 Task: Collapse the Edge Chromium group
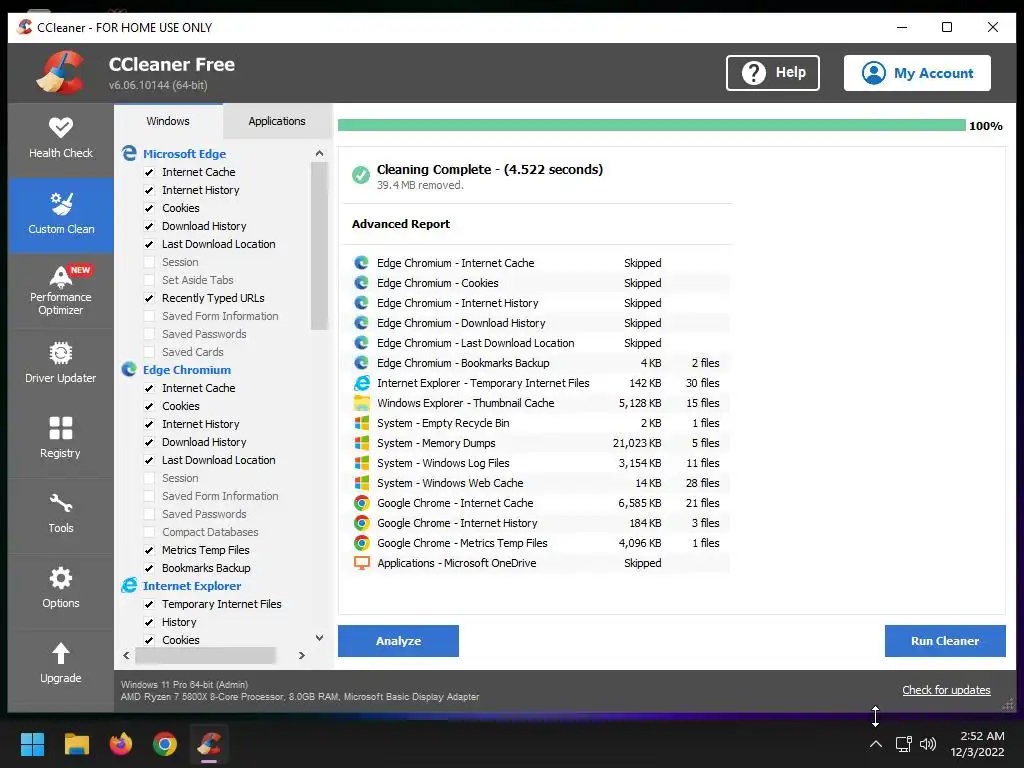tap(187, 370)
